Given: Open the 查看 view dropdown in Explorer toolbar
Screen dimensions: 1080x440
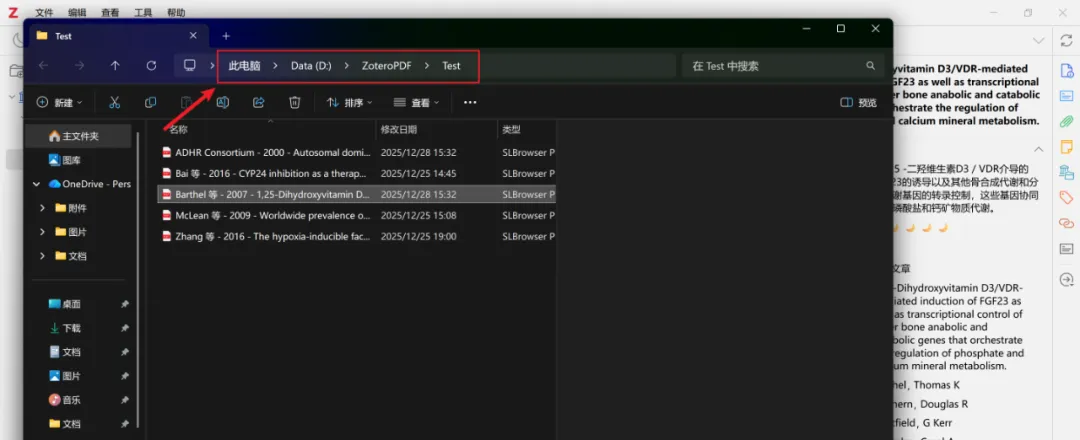Looking at the screenshot, I should point(416,102).
